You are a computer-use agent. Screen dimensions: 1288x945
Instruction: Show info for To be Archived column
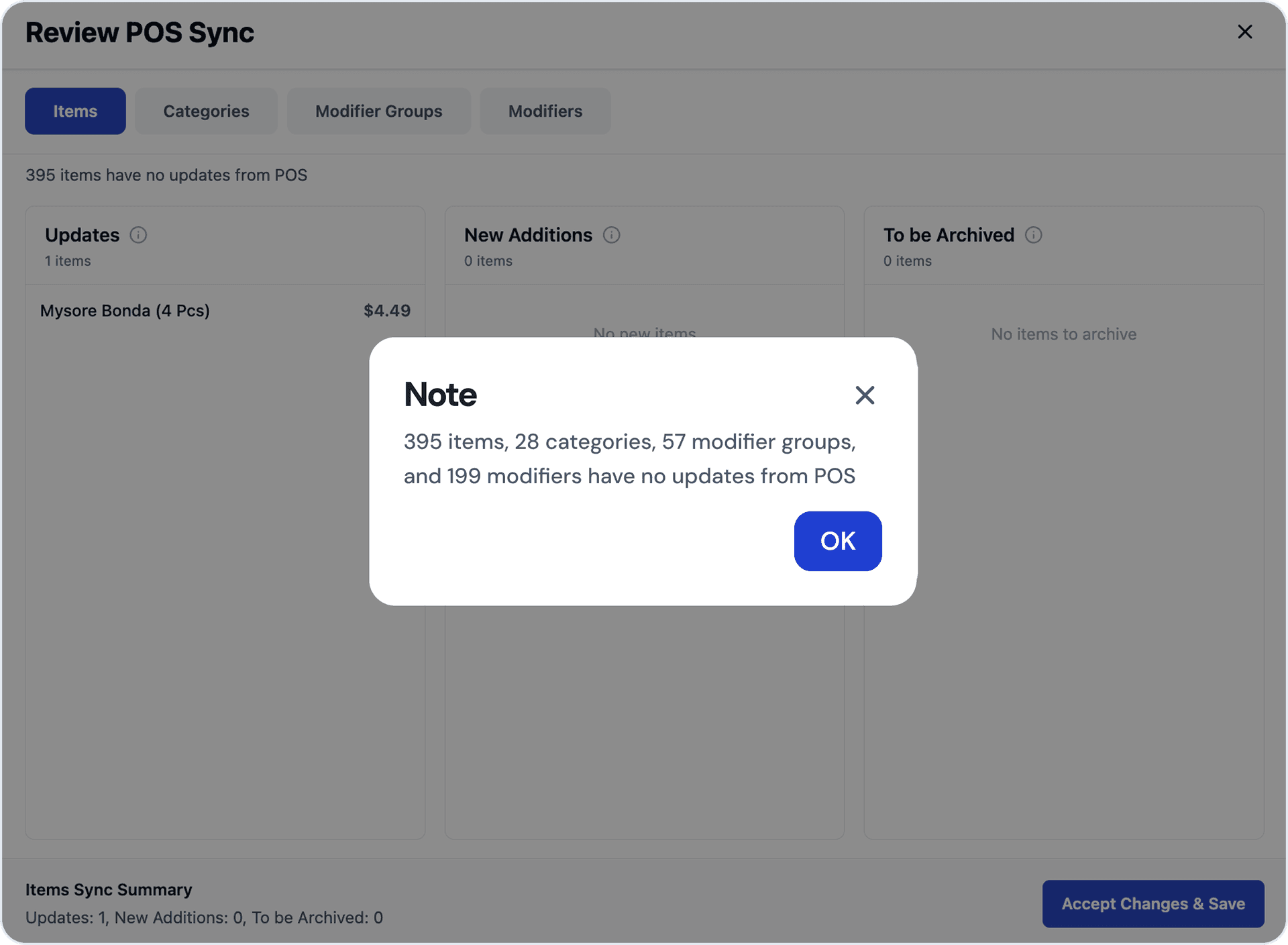[1034, 235]
